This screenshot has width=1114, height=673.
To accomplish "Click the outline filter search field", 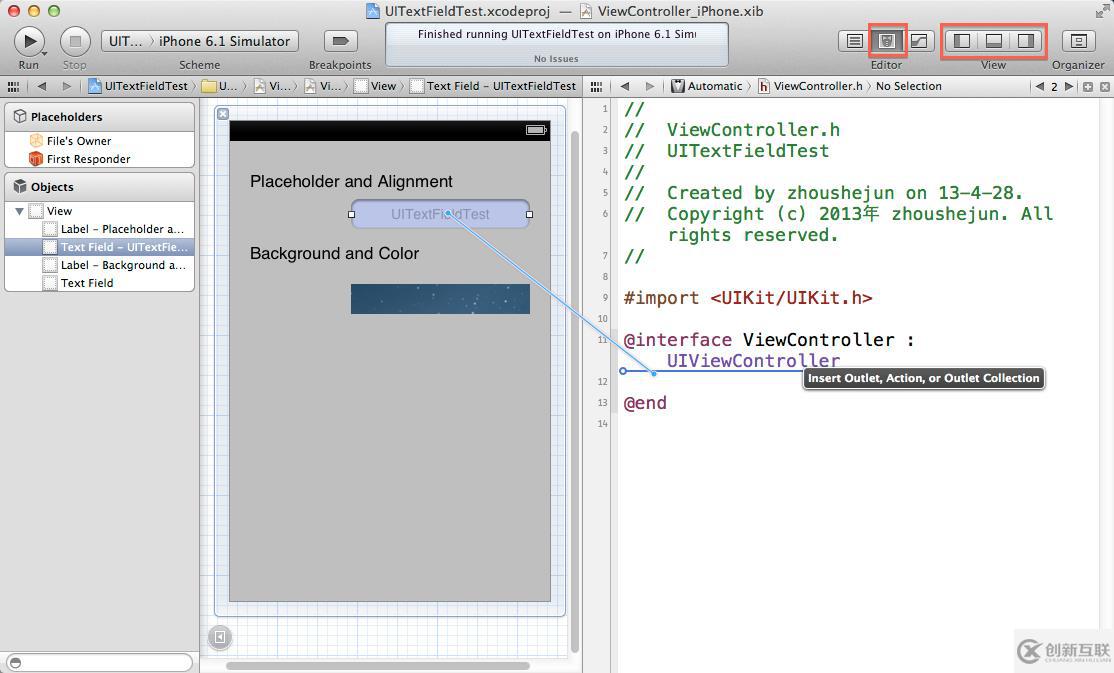I will (x=100, y=662).
